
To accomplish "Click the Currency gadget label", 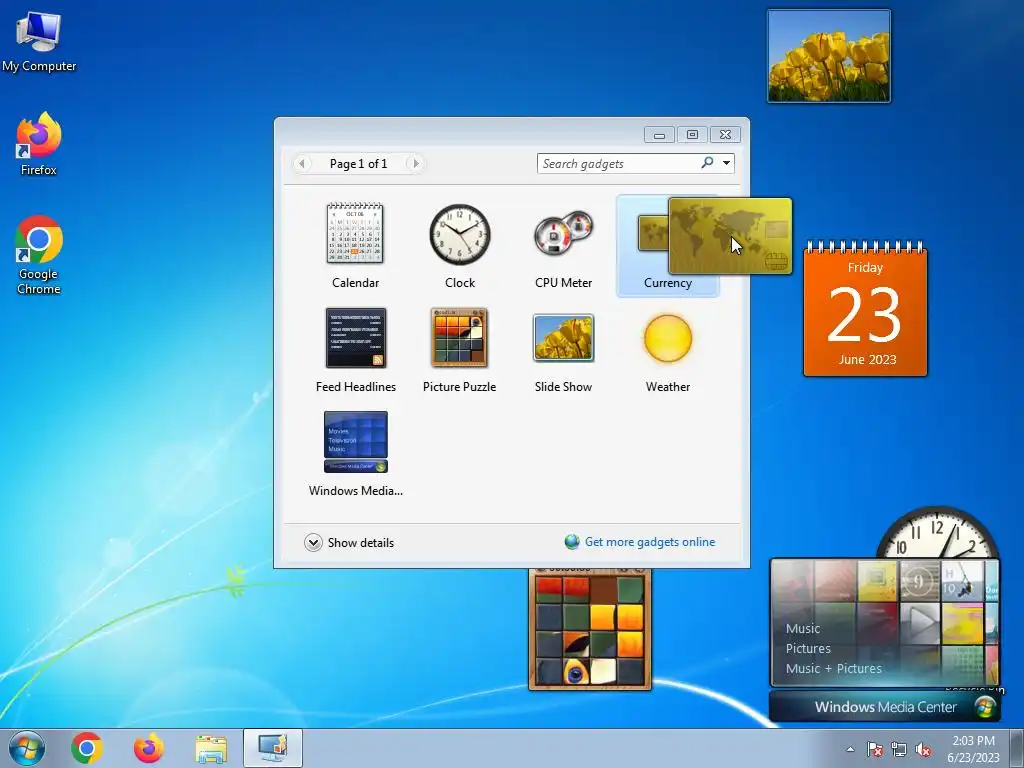I will 667,283.
